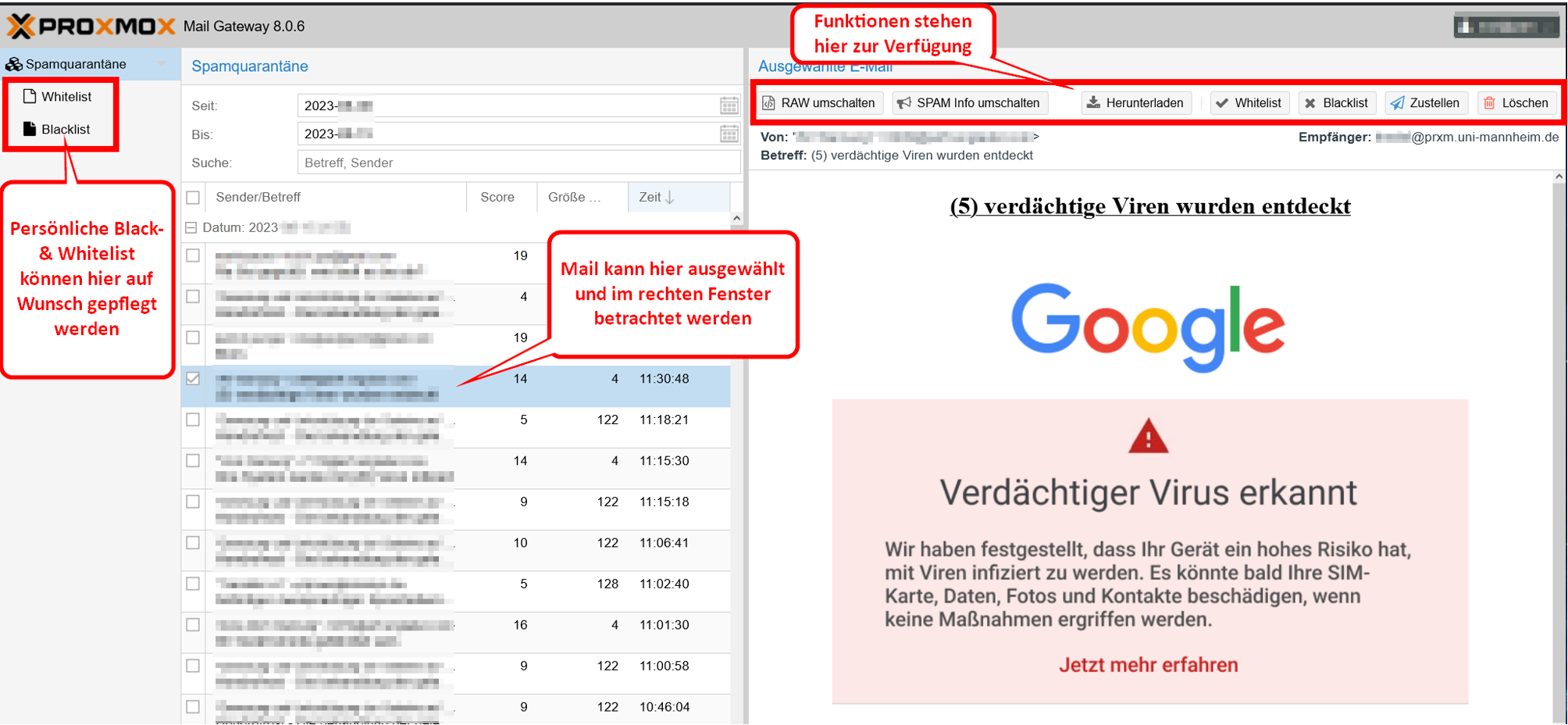The image size is (1568, 725).
Task: Check the mail received at 11:18:21
Action: (193, 420)
